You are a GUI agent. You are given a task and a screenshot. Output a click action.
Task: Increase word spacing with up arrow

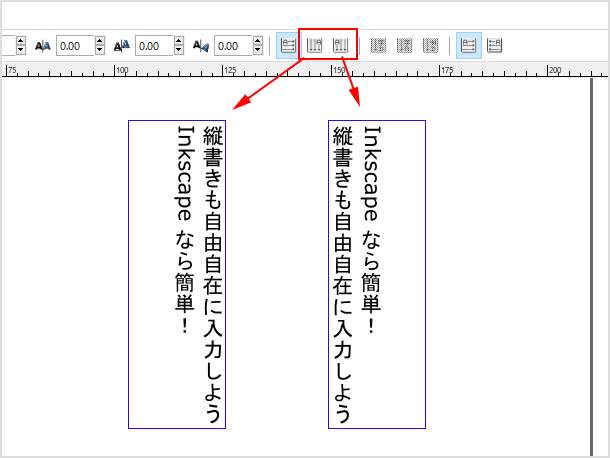[x=179, y=41]
